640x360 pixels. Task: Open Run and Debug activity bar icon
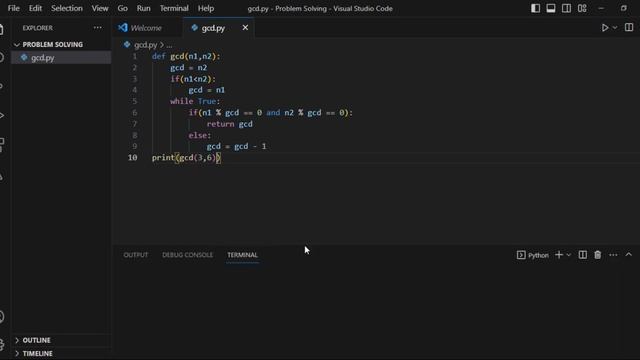point(2,116)
